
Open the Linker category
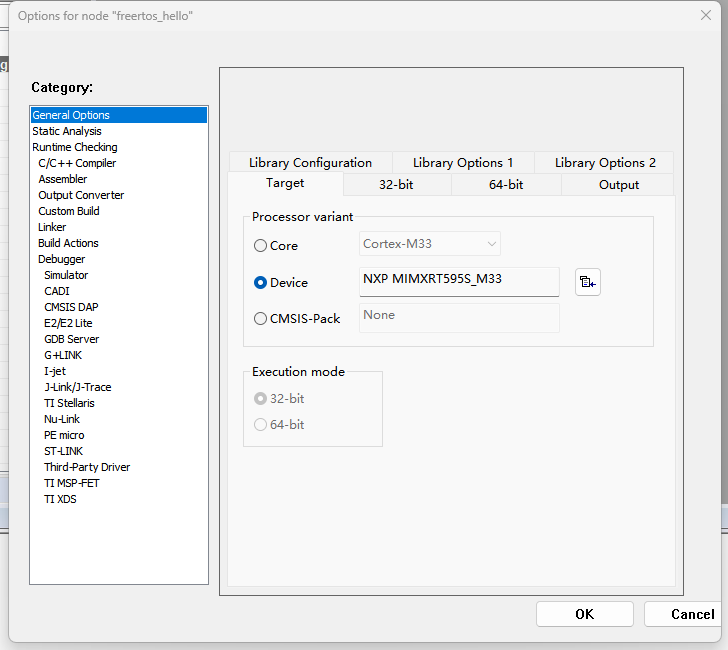pos(52,227)
